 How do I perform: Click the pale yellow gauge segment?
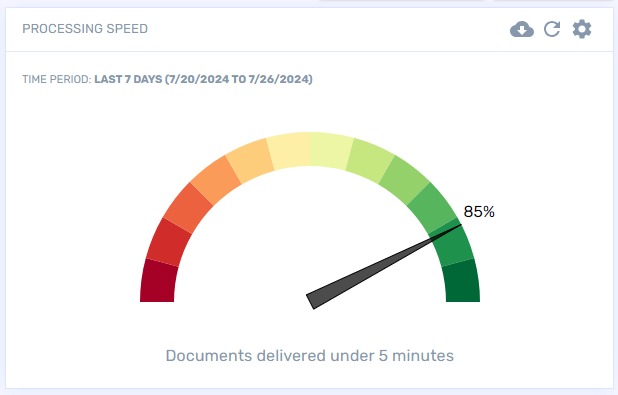point(290,151)
